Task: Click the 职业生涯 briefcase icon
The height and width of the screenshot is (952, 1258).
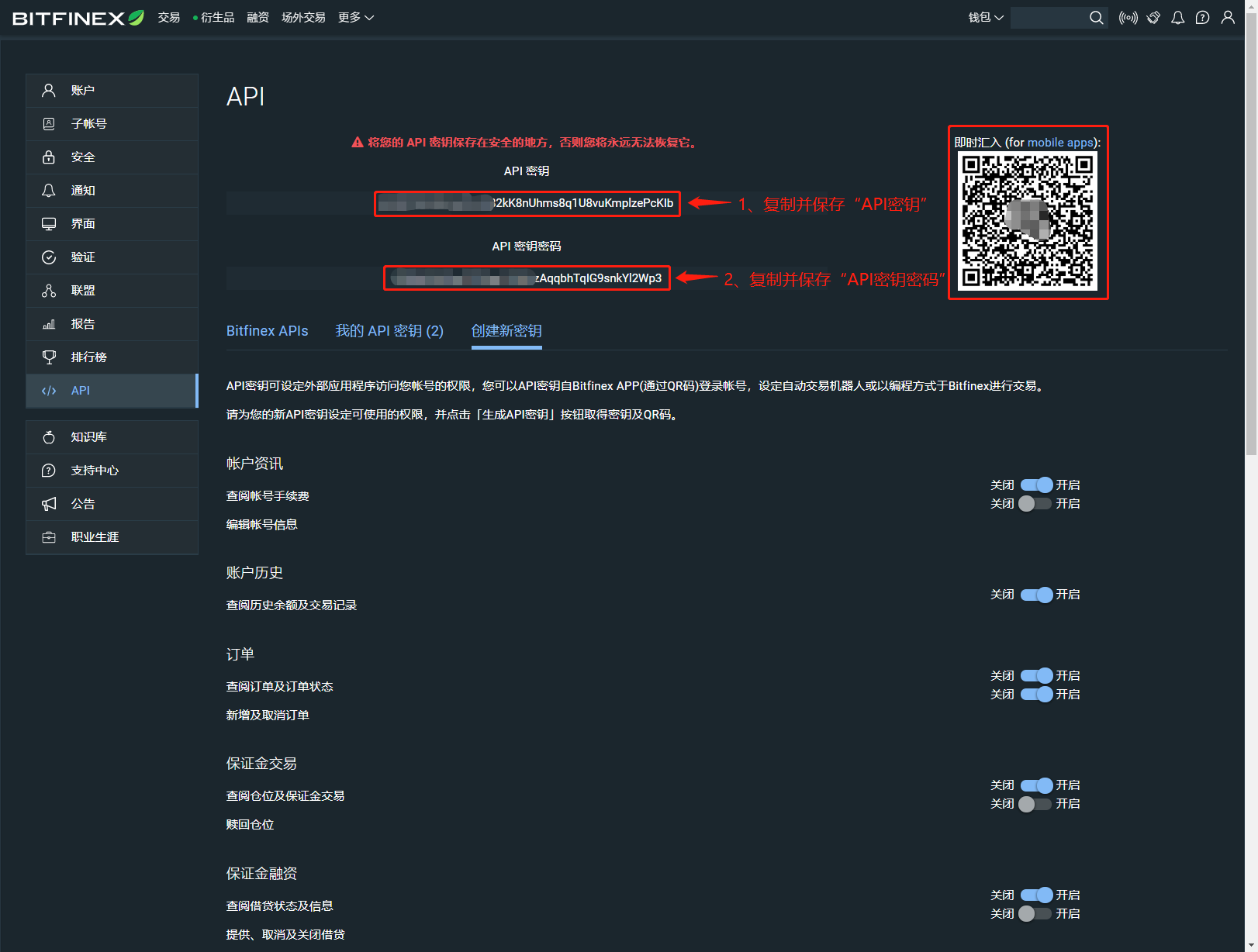Action: click(x=49, y=537)
